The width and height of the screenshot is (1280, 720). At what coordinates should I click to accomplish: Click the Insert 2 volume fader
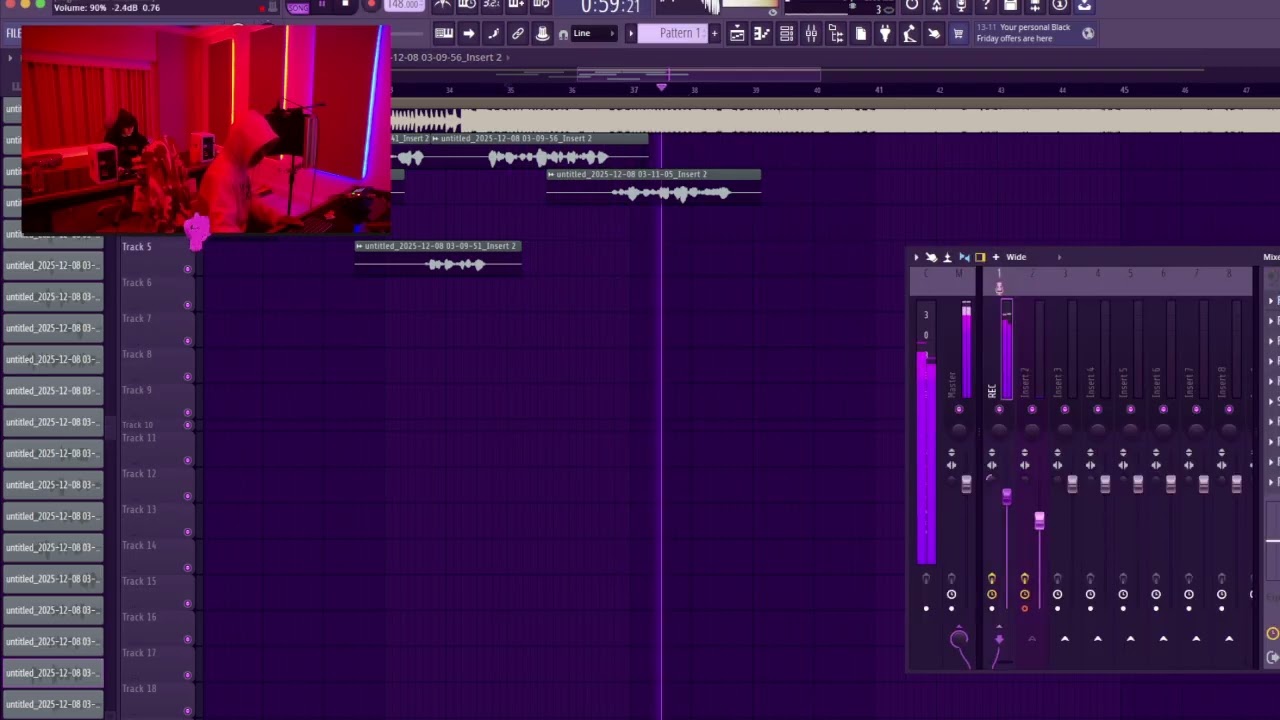click(1039, 520)
